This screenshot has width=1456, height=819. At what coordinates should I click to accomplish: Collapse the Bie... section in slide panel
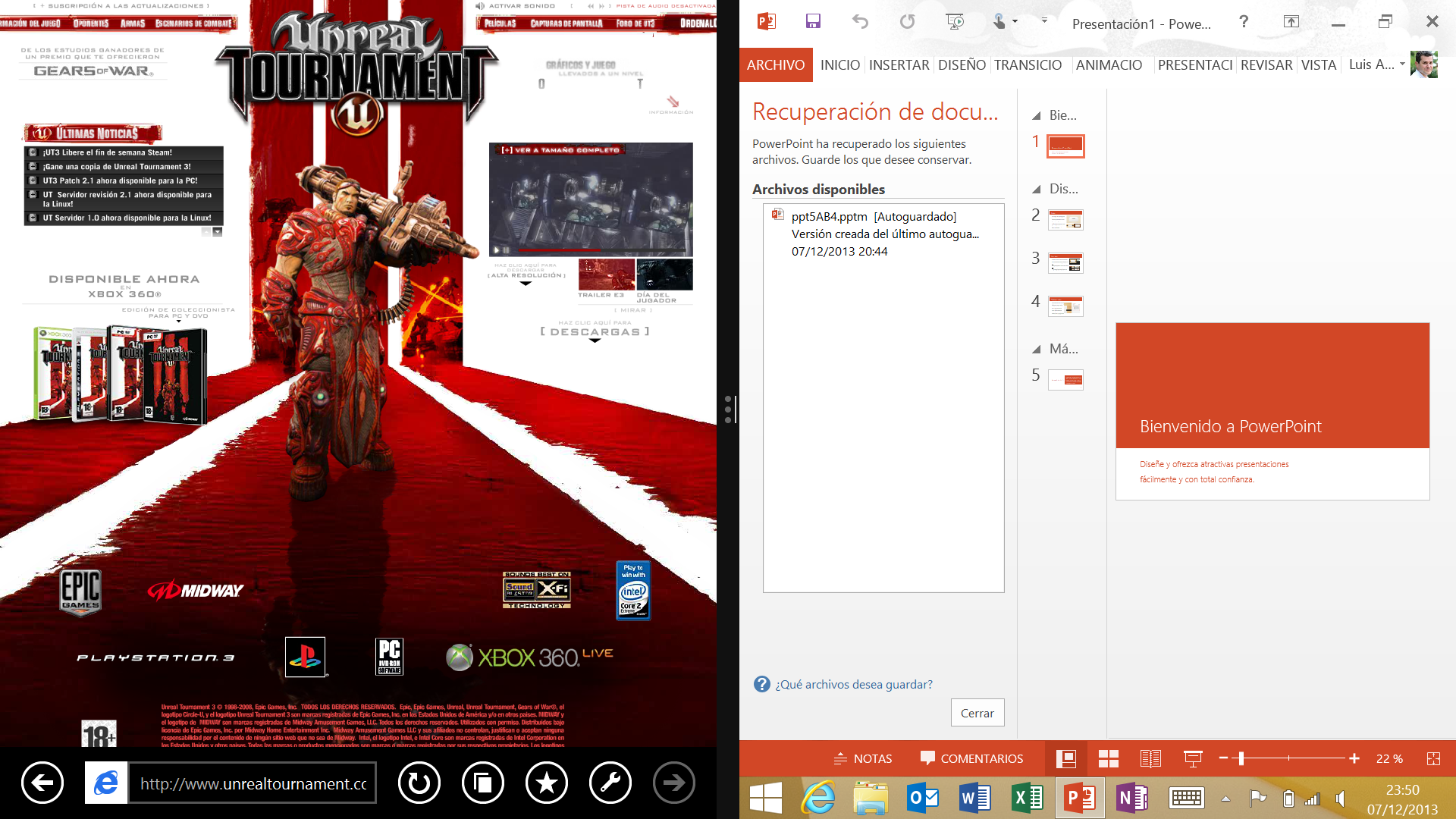[x=1036, y=116]
